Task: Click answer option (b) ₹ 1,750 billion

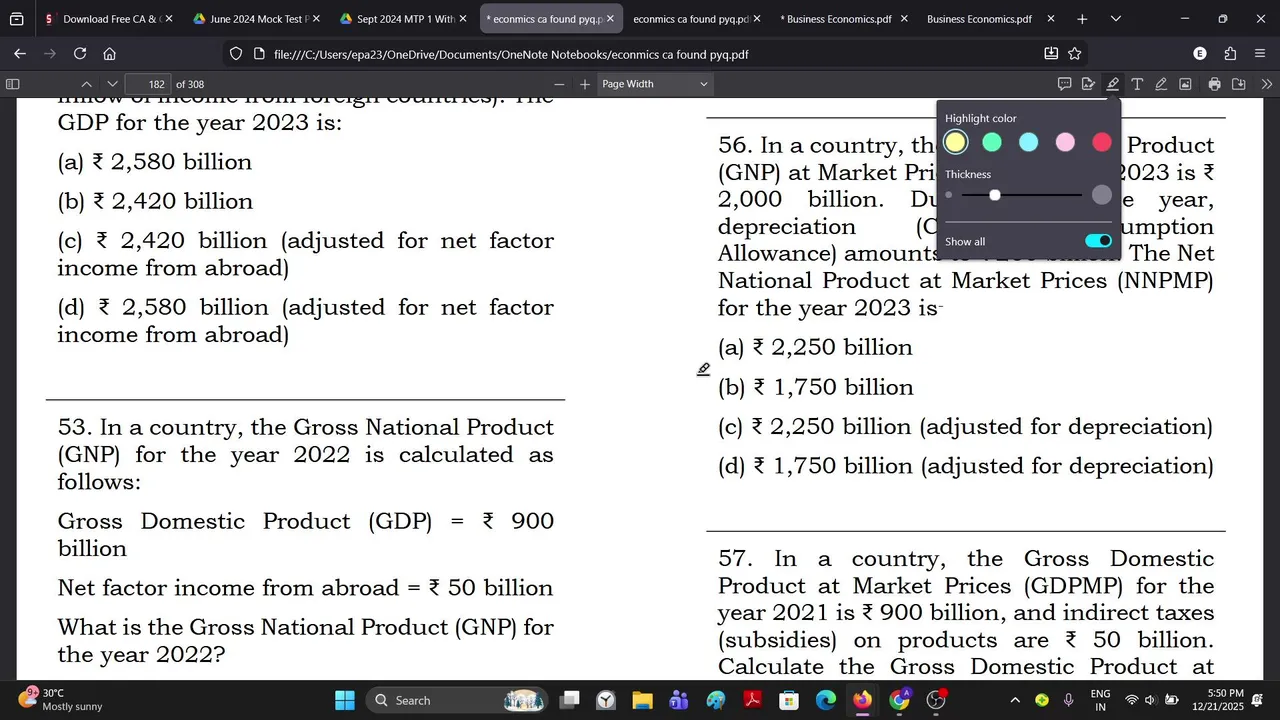Action: tap(815, 387)
